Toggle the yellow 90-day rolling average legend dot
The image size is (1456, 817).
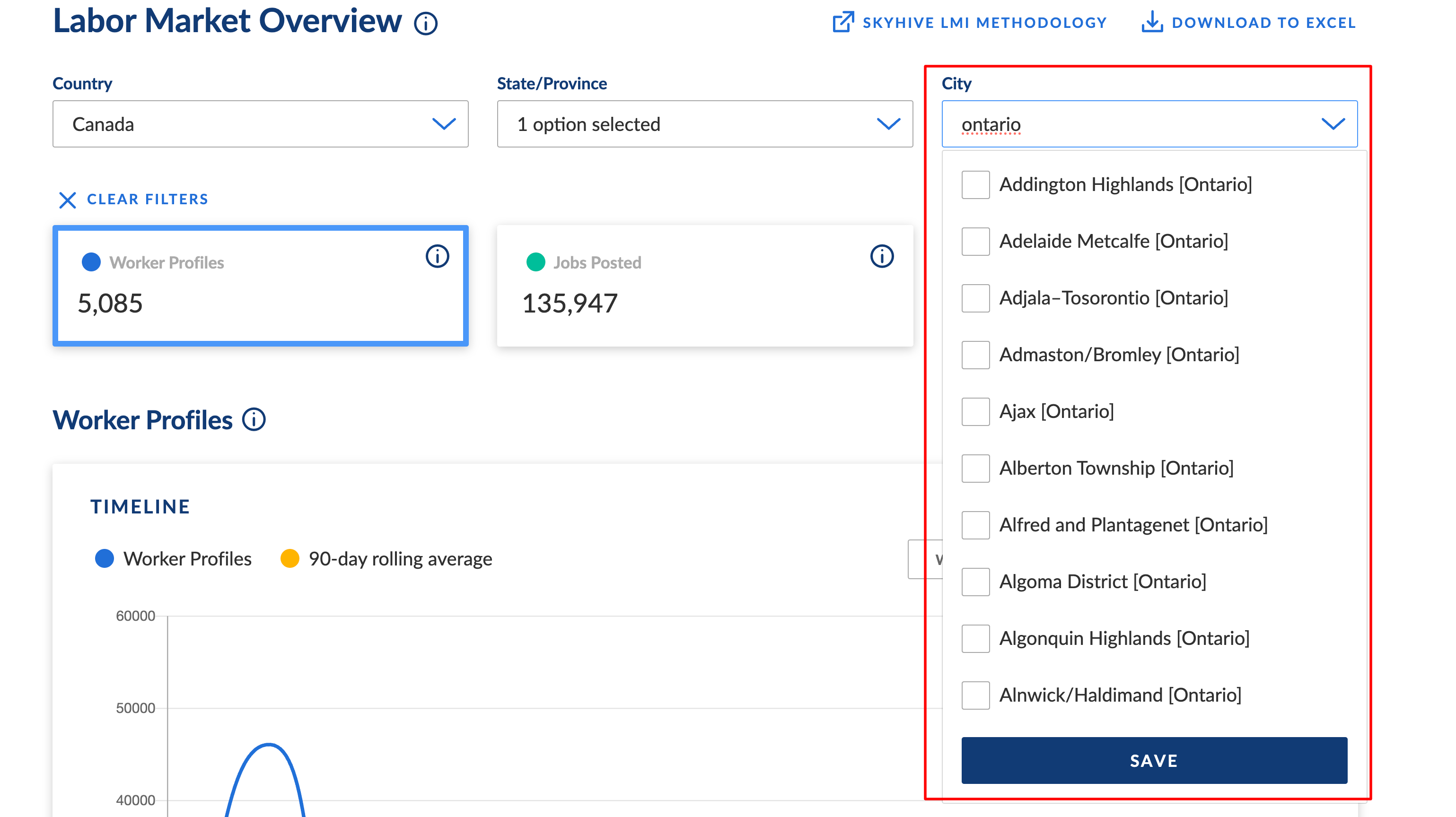click(x=290, y=558)
